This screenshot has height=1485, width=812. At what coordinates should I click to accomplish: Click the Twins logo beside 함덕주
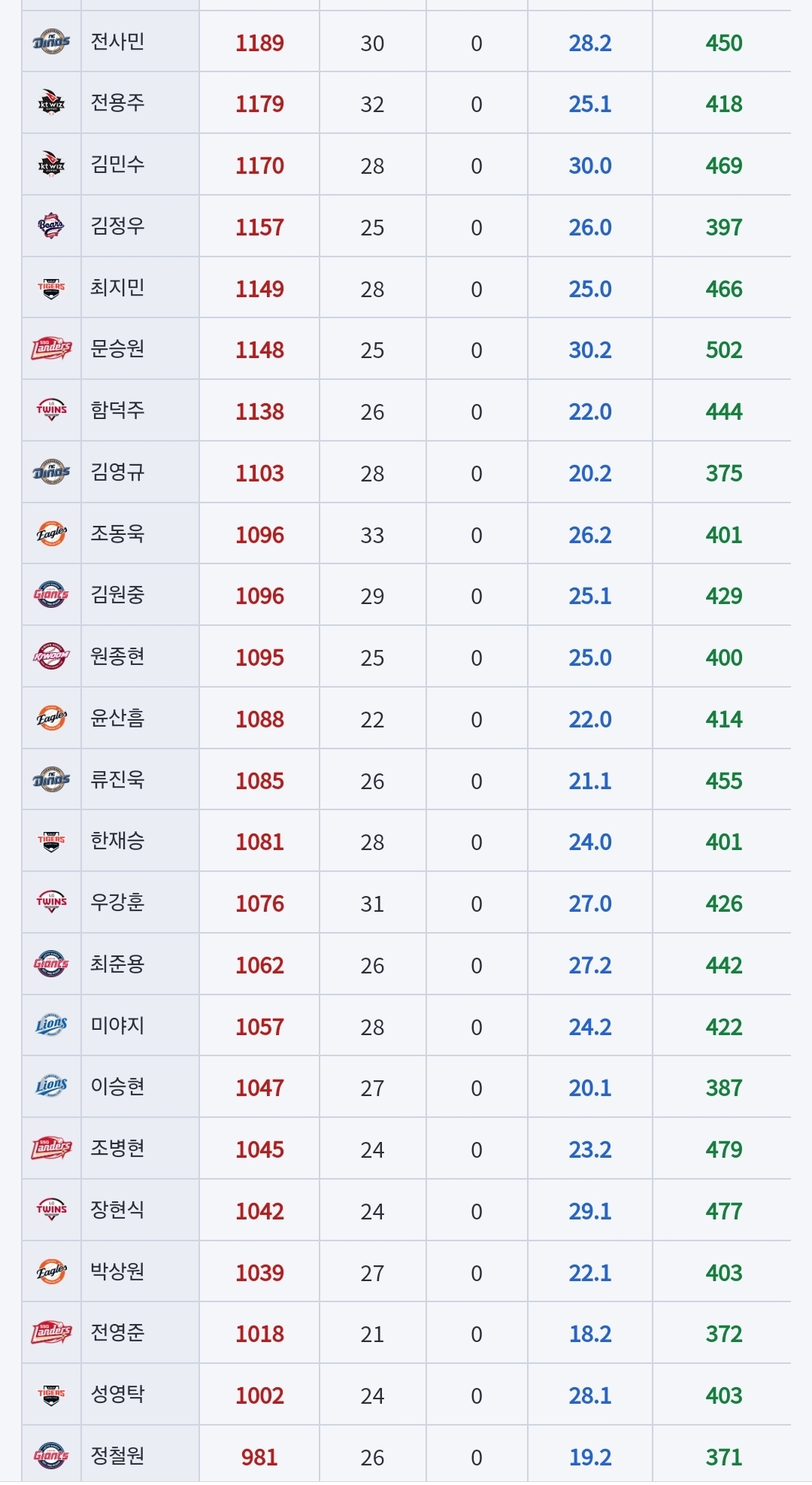tap(51, 411)
